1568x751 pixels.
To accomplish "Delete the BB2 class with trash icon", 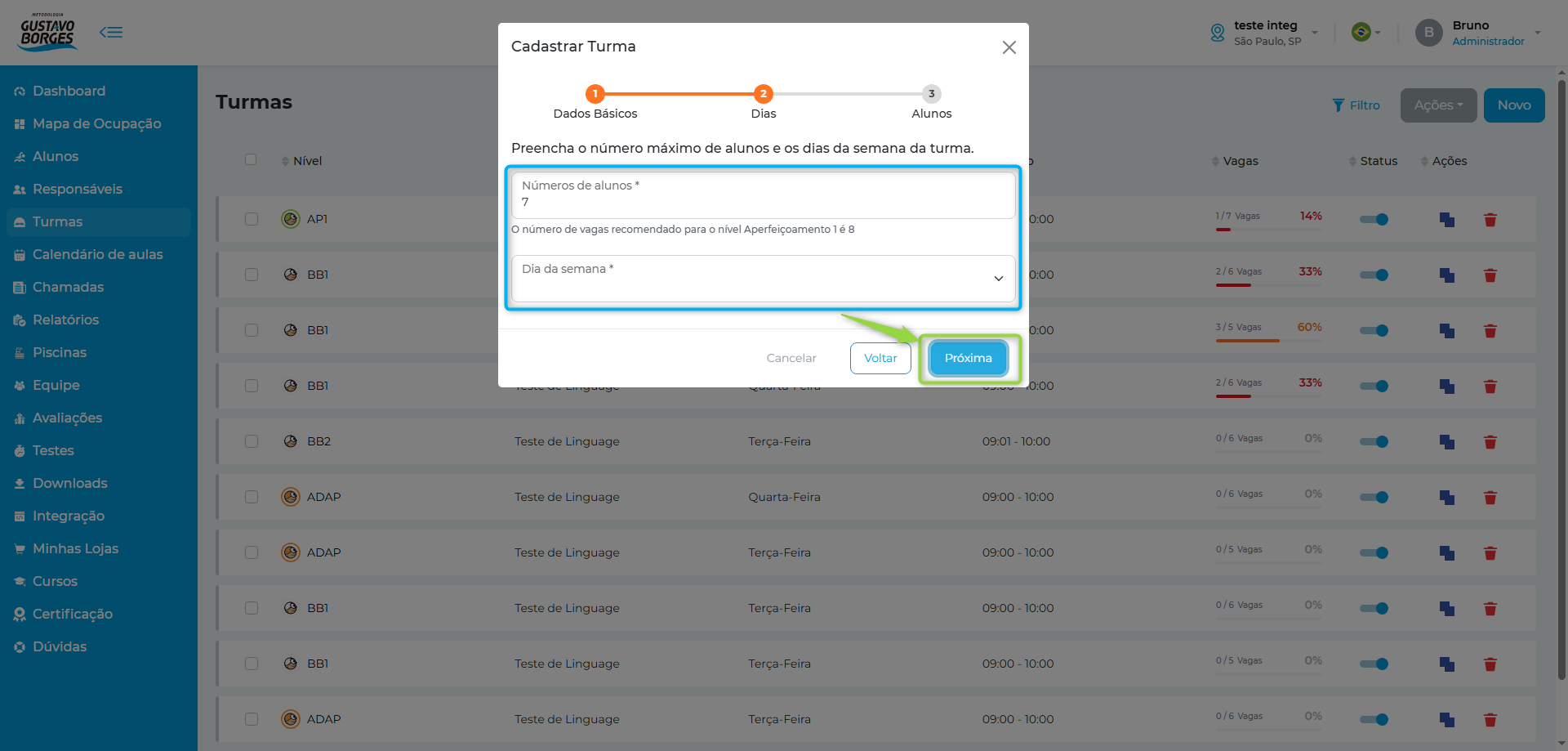I will coord(1490,442).
